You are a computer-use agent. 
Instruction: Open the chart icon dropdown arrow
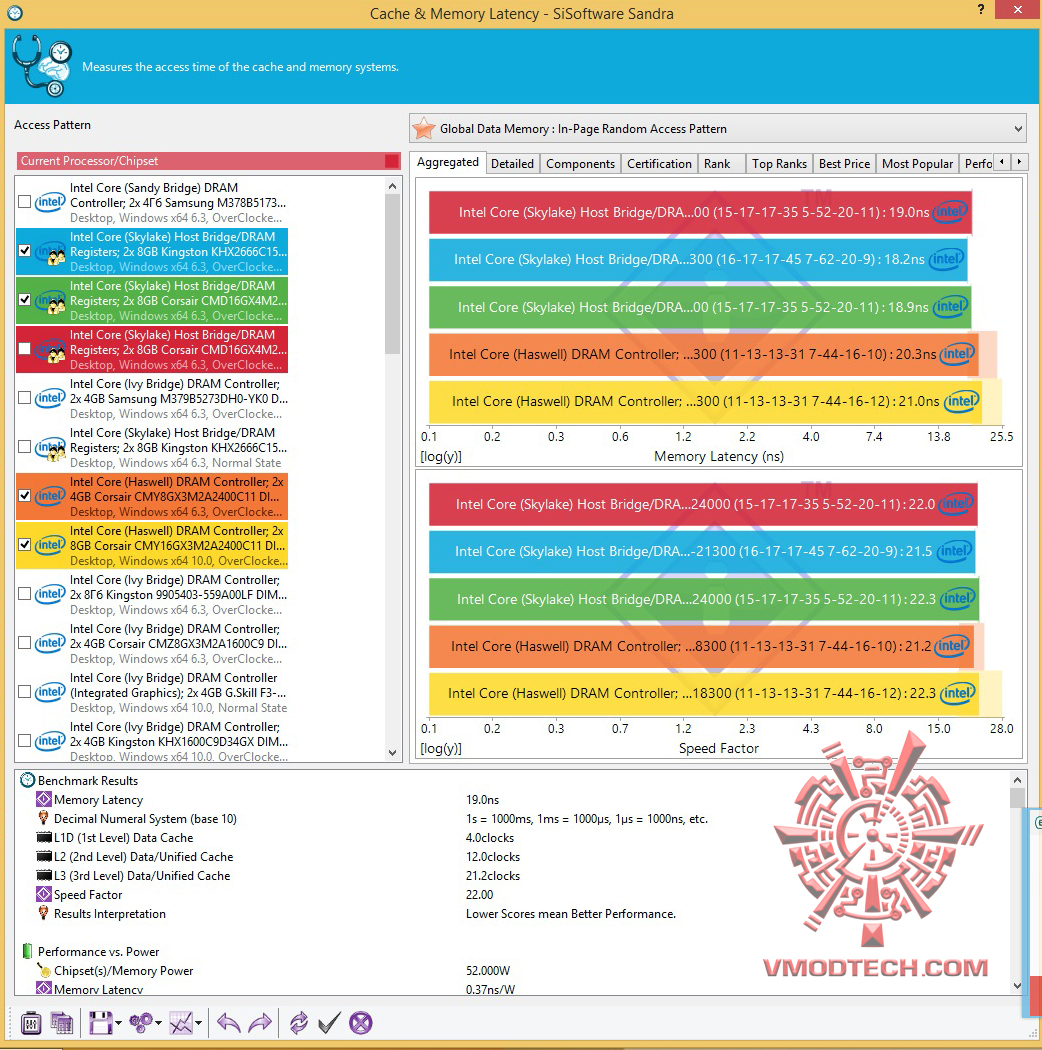199,1023
